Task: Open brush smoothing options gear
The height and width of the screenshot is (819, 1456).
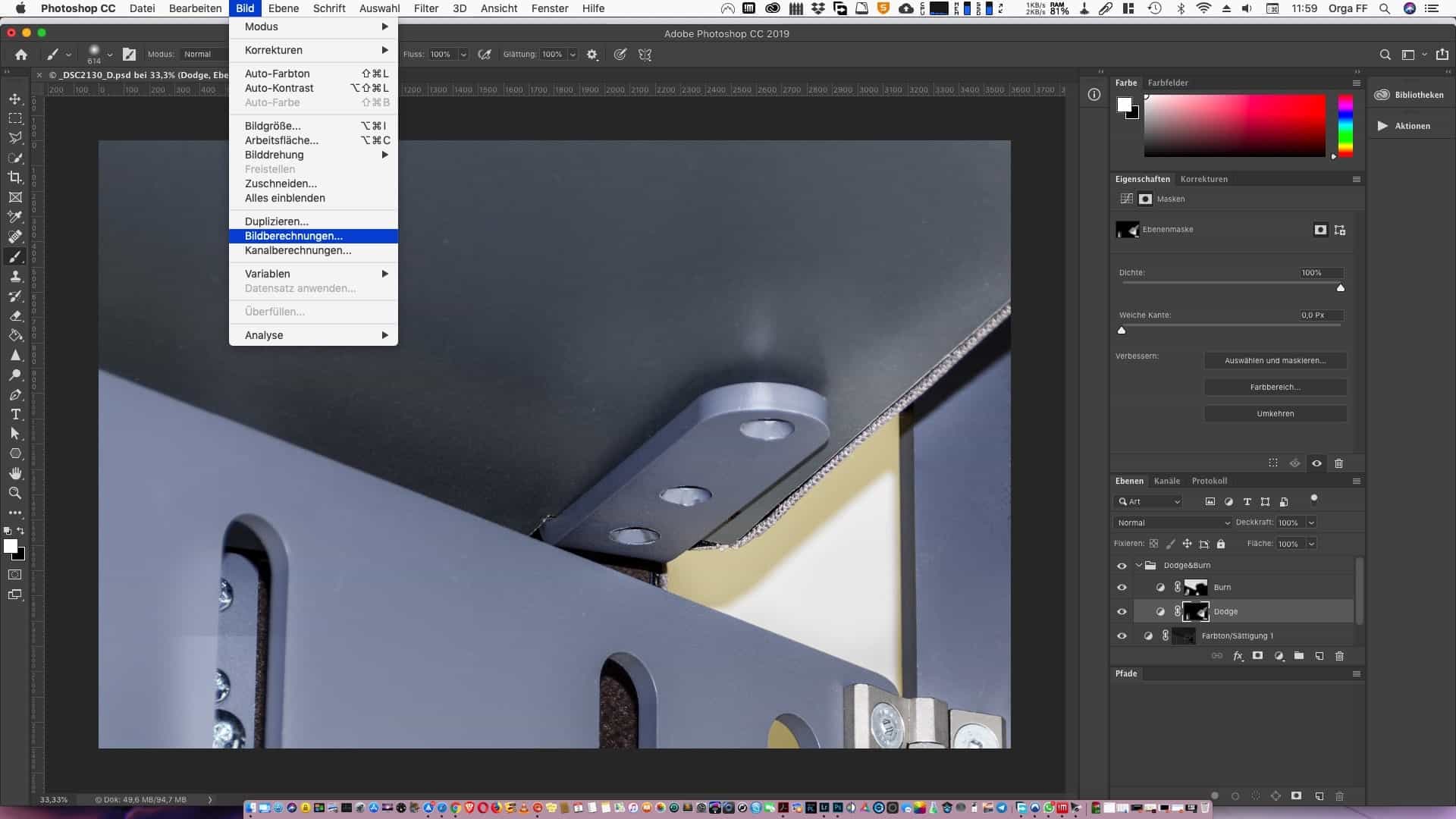Action: point(592,55)
